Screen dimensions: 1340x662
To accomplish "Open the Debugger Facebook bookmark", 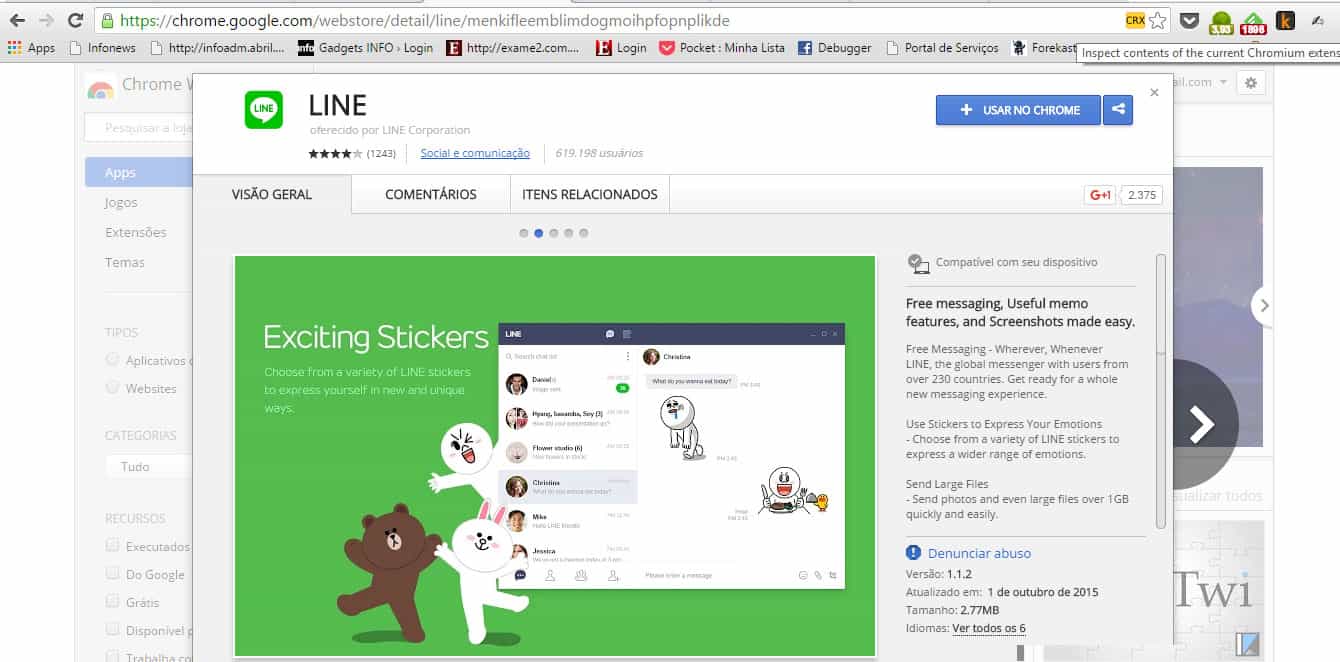I will point(834,47).
